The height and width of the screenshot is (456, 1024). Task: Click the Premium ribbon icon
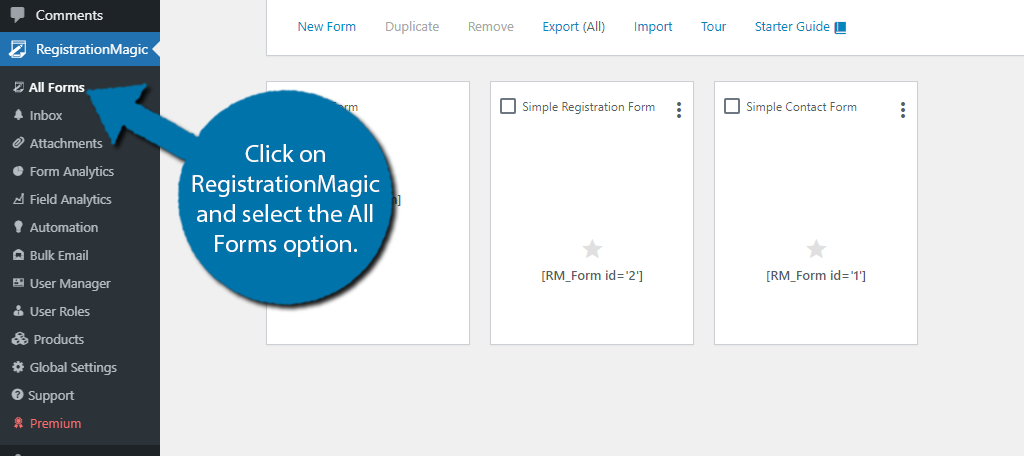18,423
